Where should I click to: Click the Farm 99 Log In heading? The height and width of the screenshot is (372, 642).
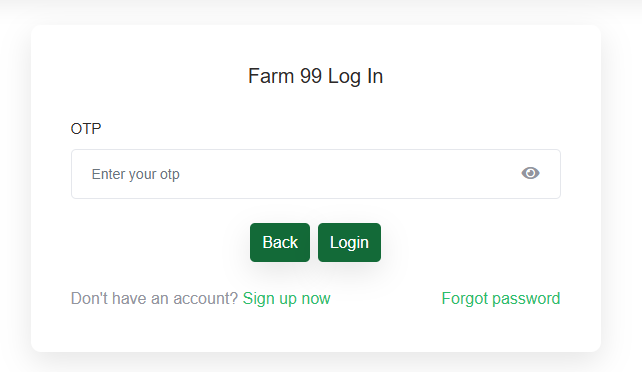click(316, 76)
